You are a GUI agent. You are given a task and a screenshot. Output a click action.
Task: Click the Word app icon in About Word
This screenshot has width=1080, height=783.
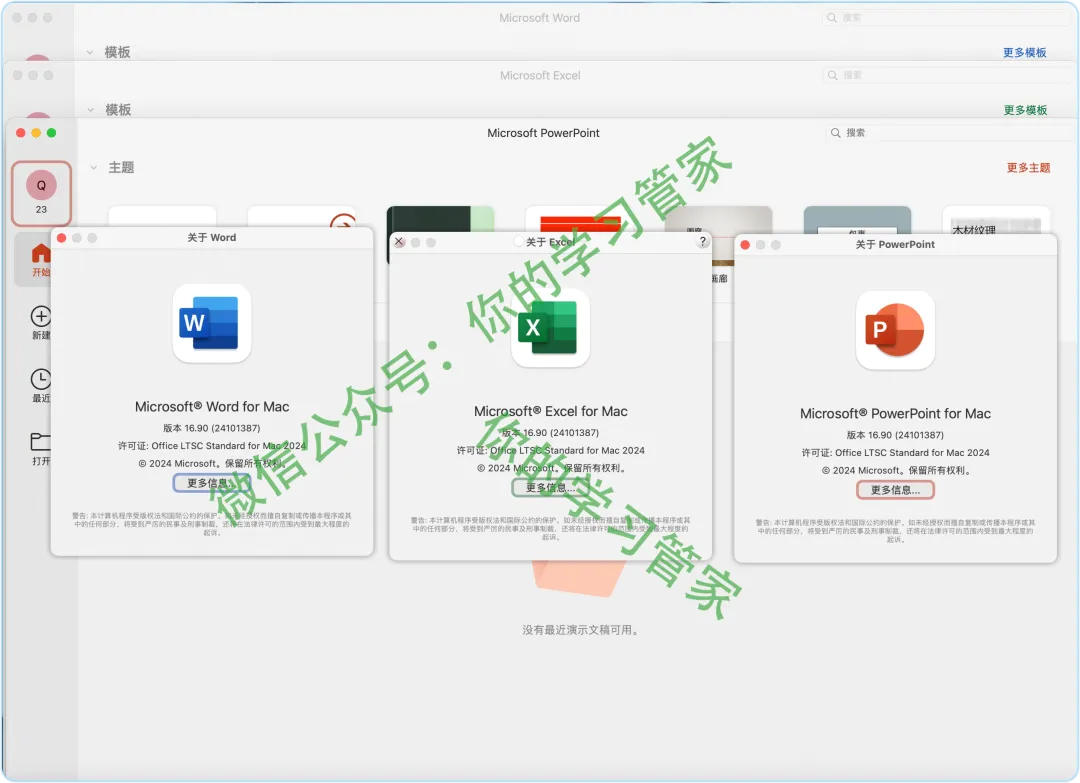(211, 323)
